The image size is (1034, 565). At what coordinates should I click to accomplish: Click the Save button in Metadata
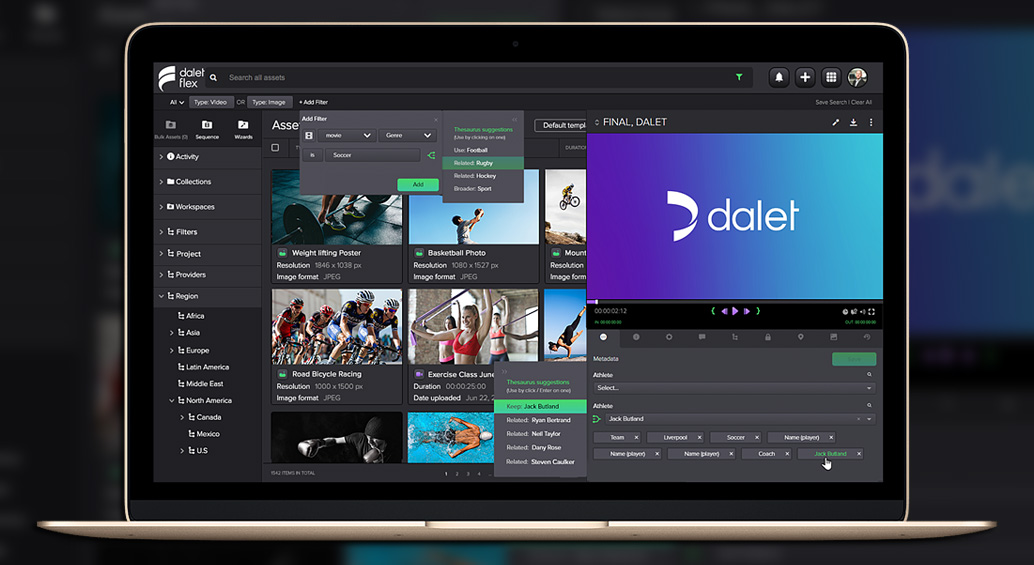point(854,359)
